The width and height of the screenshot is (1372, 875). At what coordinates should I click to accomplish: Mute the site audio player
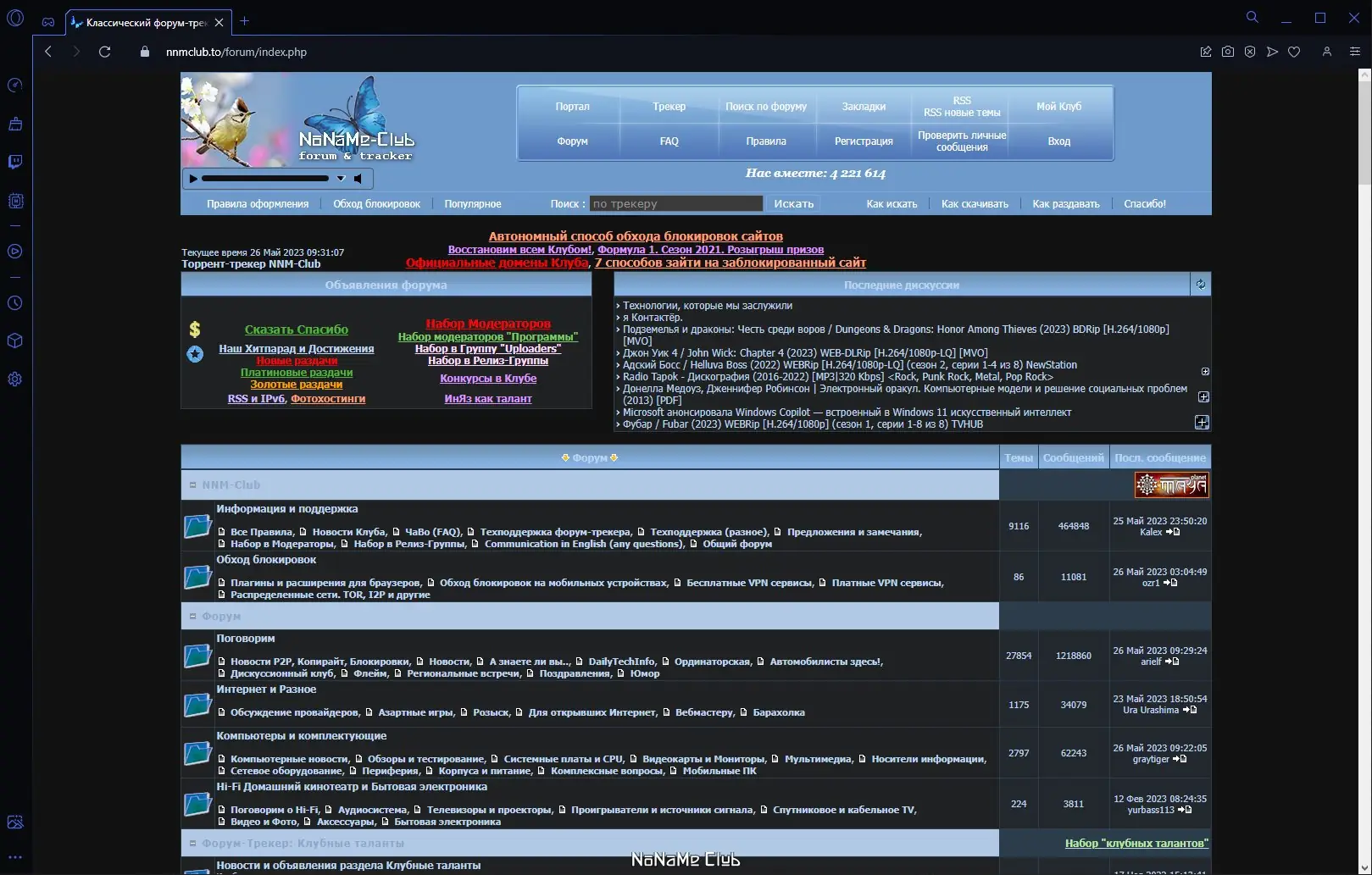coord(358,179)
